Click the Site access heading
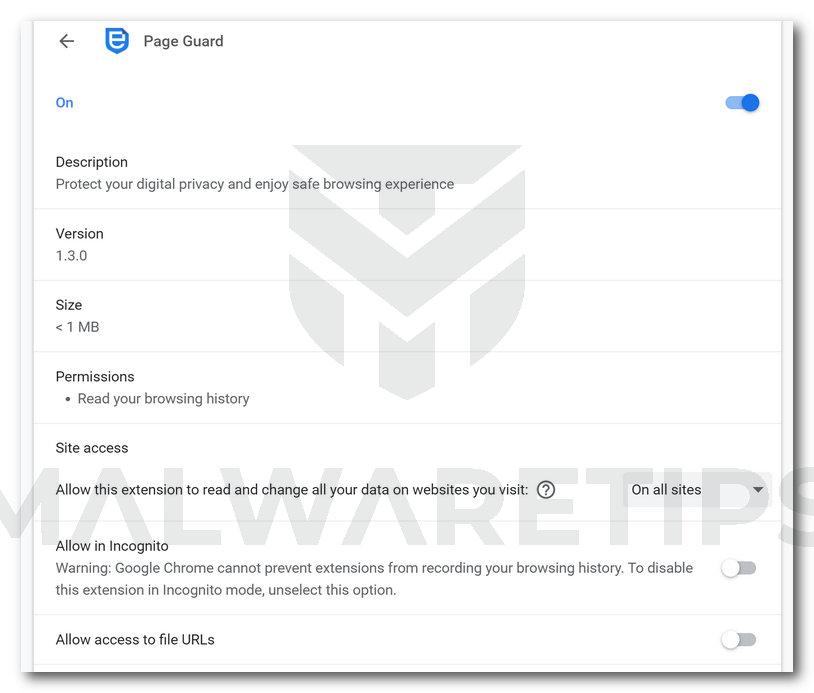Image resolution: width=814 pixels, height=693 pixels. coord(91,448)
